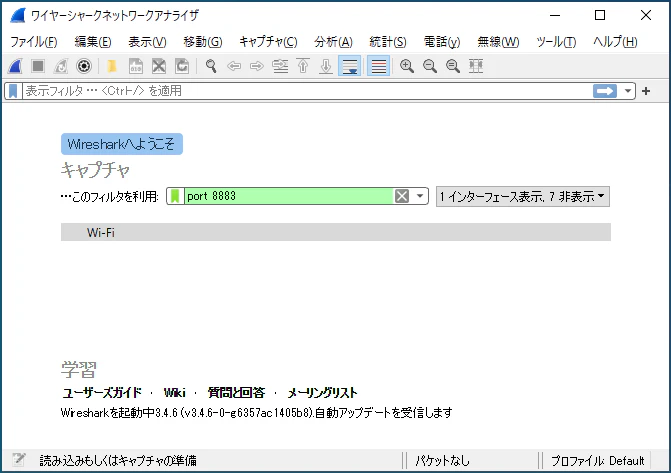The height and width of the screenshot is (473, 671).
Task: Open the 分析(A) menu
Action: click(333, 42)
